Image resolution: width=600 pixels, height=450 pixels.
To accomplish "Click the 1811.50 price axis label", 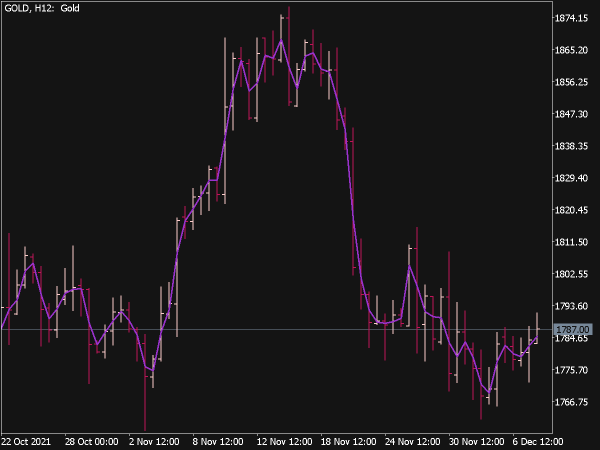I will [x=571, y=242].
